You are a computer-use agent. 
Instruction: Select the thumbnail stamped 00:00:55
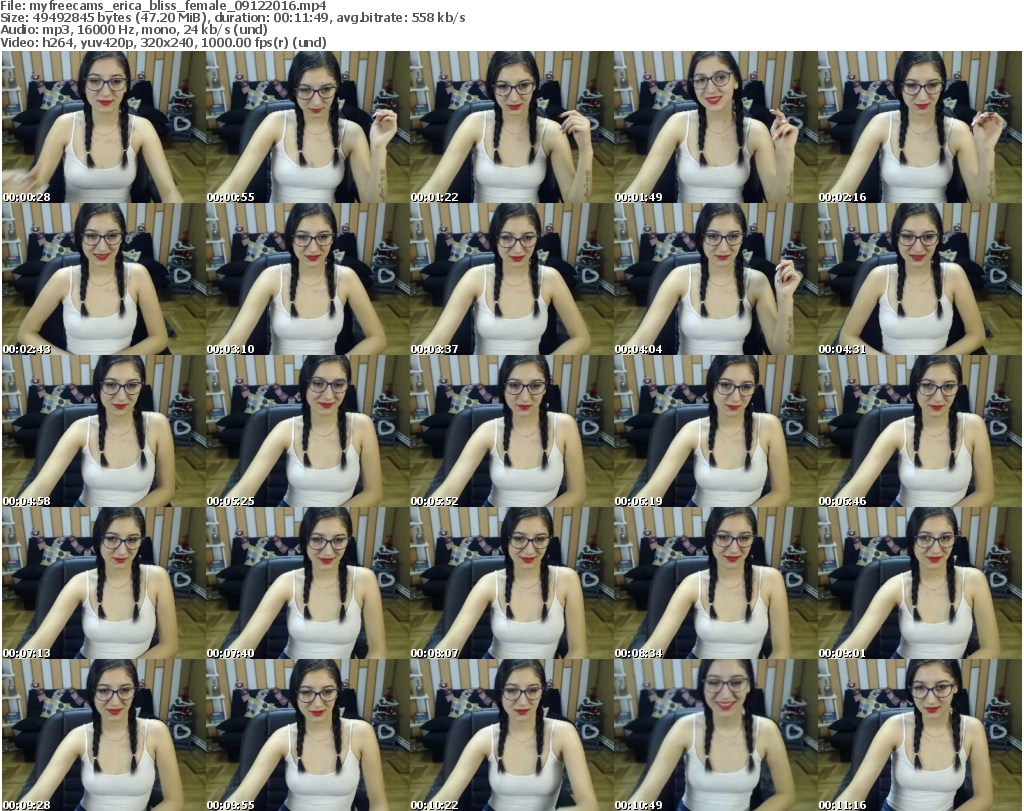pos(308,127)
